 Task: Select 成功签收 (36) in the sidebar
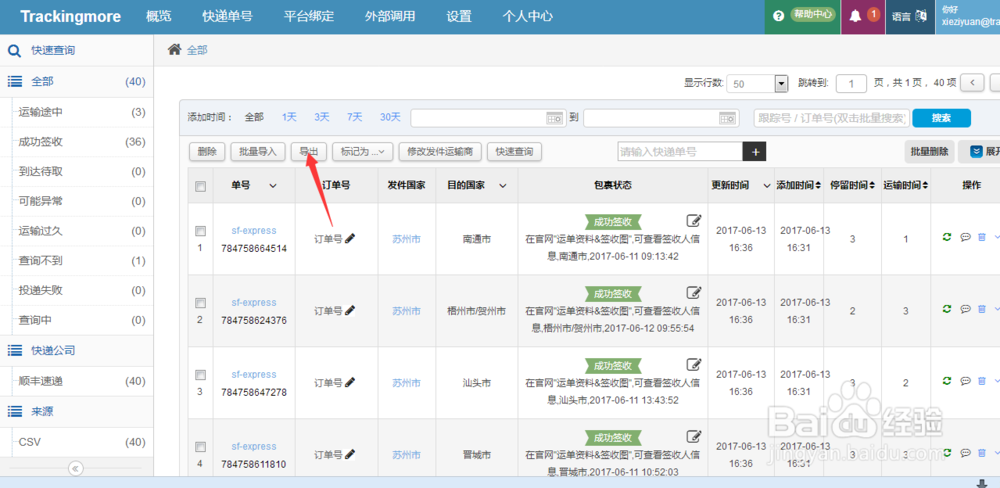coord(77,142)
